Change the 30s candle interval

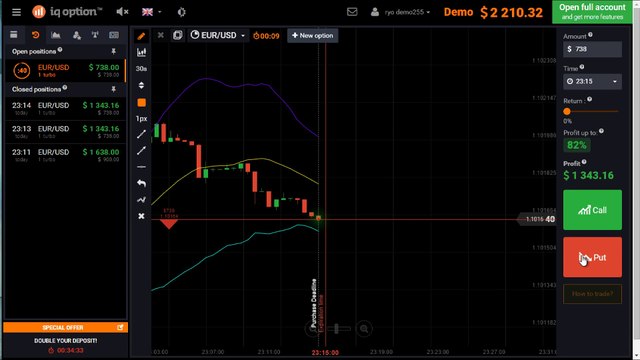(x=141, y=69)
